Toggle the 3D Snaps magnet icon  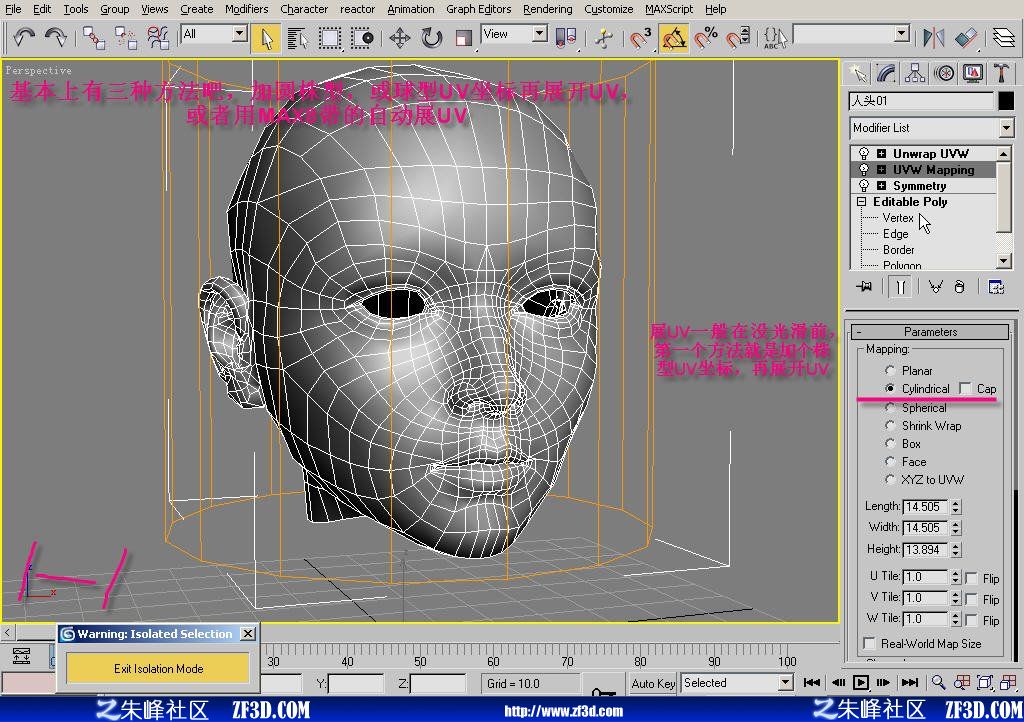641,38
